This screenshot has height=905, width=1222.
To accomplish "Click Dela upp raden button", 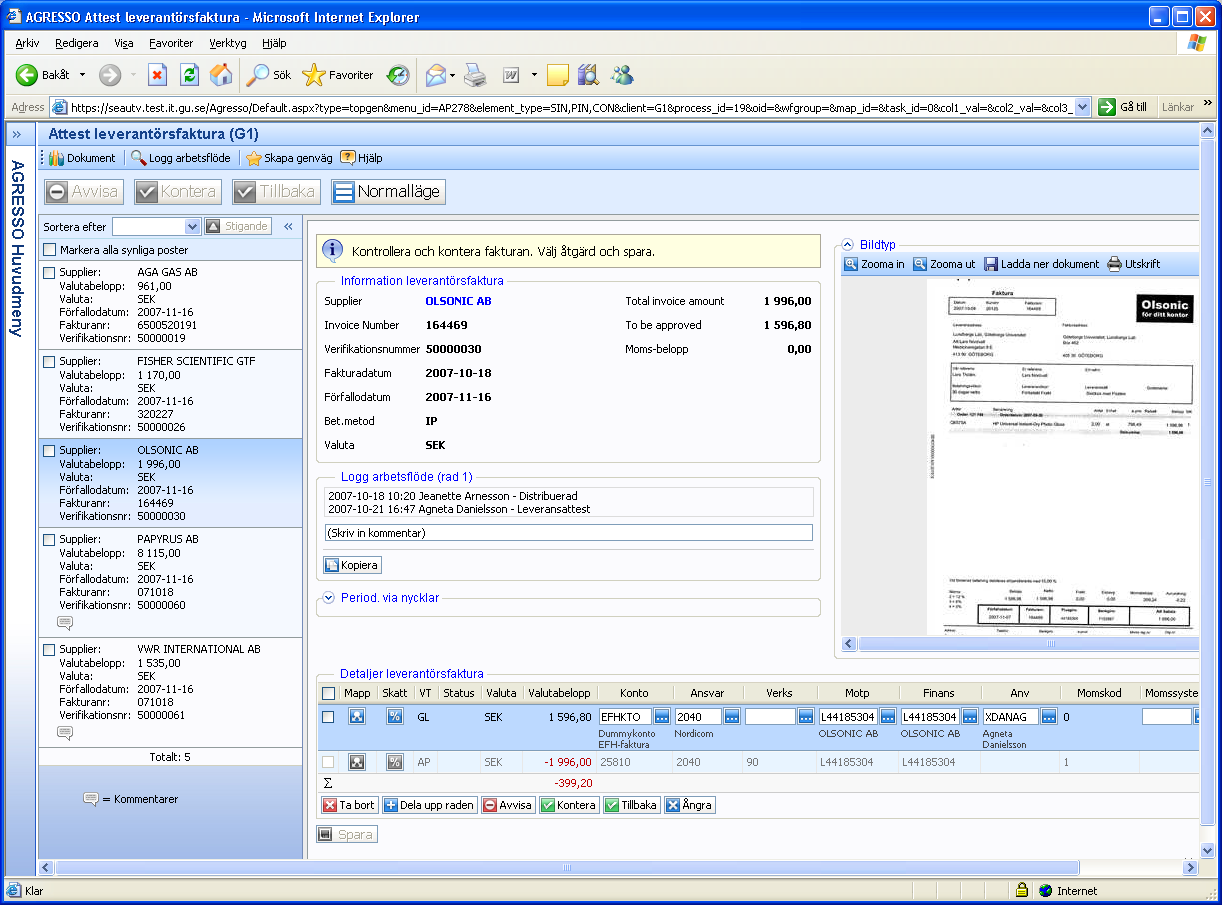I will (429, 805).
